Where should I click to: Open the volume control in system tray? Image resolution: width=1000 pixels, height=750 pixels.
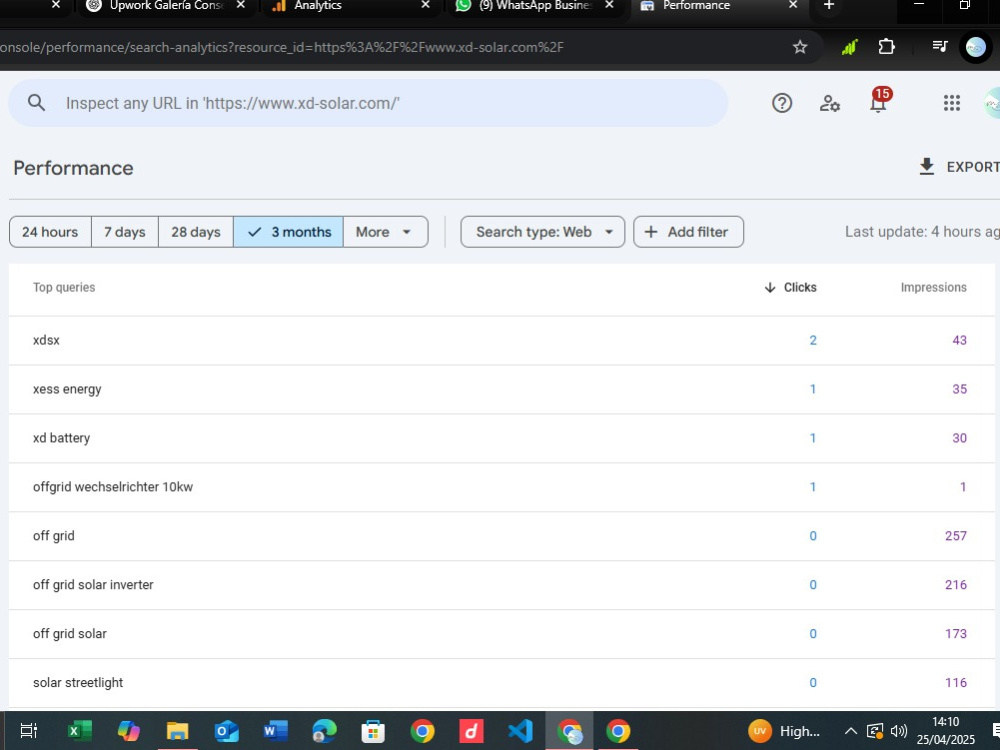tap(899, 731)
